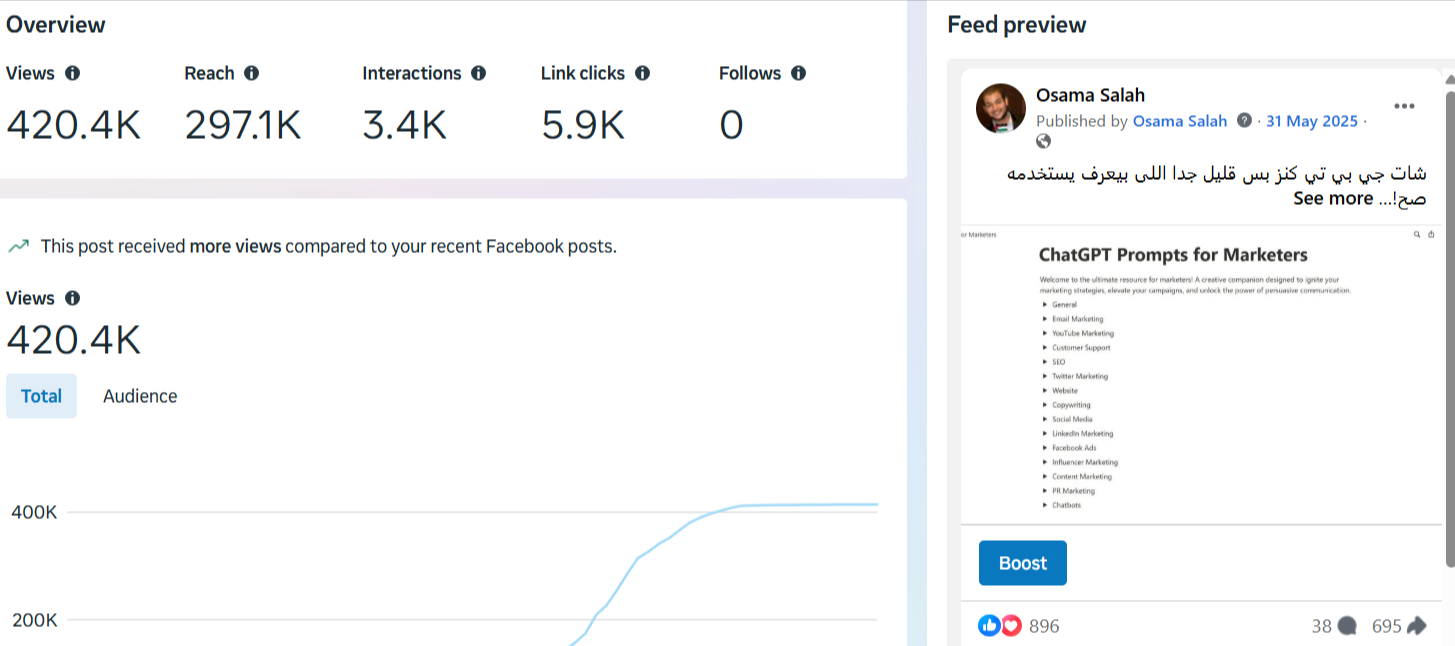Open the ChatGPT Prompts for Marketers post image
The width and height of the screenshot is (1455, 646).
point(1201,375)
